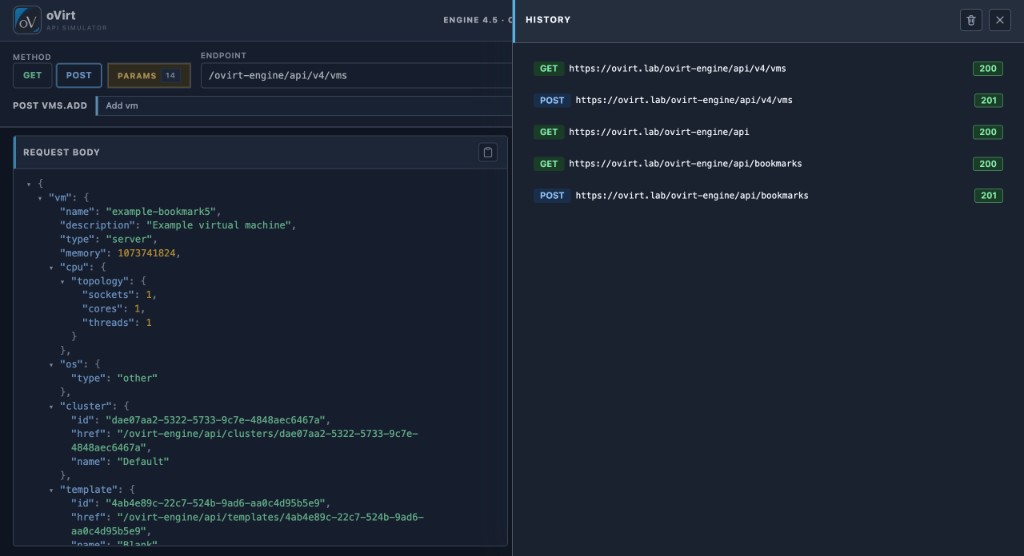Open history entry POST /api/bookmarks

[768, 195]
